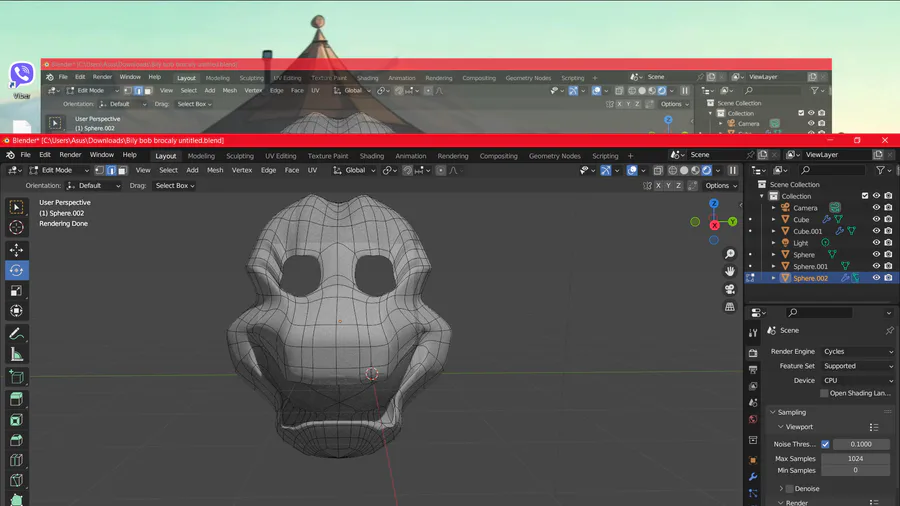Enable vertex select mode
The width and height of the screenshot is (900, 506).
coord(99,170)
